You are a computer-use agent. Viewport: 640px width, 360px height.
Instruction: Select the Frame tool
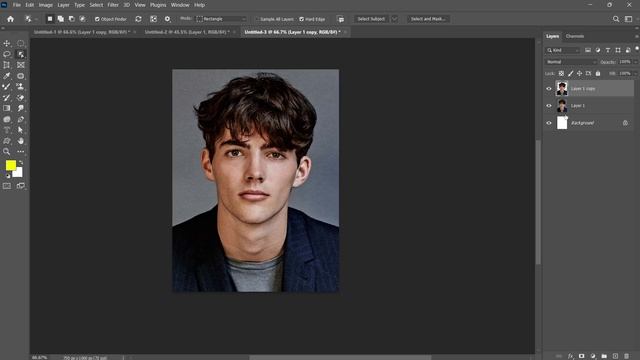coord(20,65)
